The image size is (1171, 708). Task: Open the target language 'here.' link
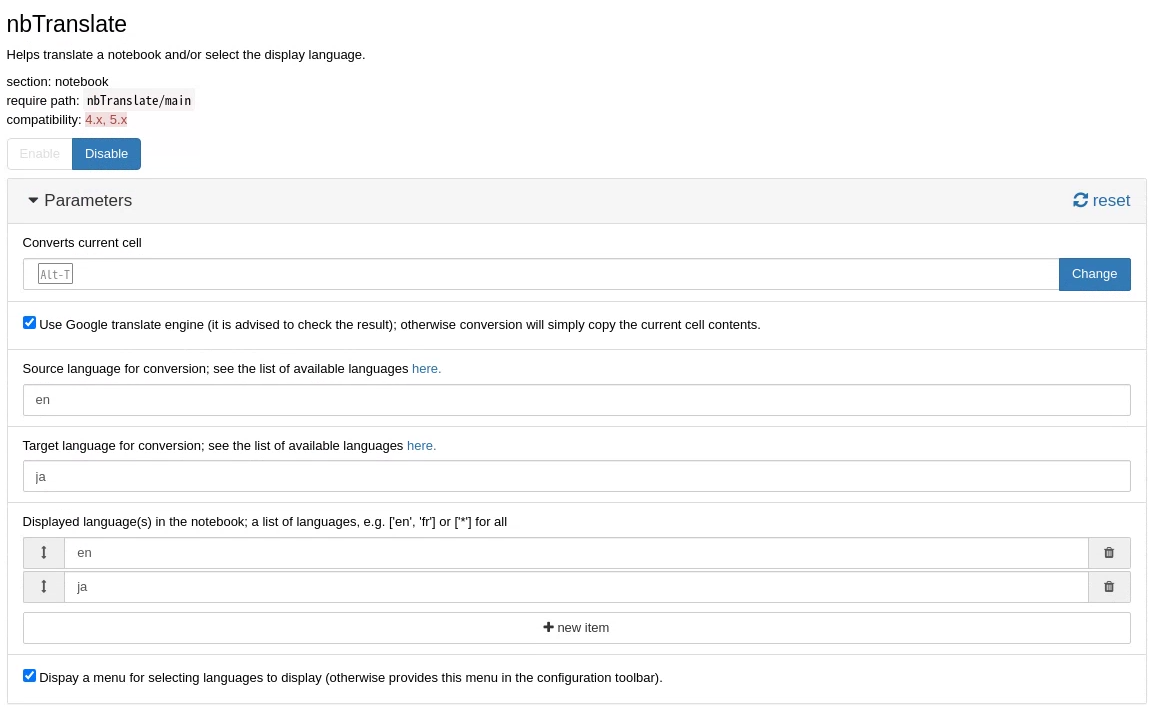(421, 445)
